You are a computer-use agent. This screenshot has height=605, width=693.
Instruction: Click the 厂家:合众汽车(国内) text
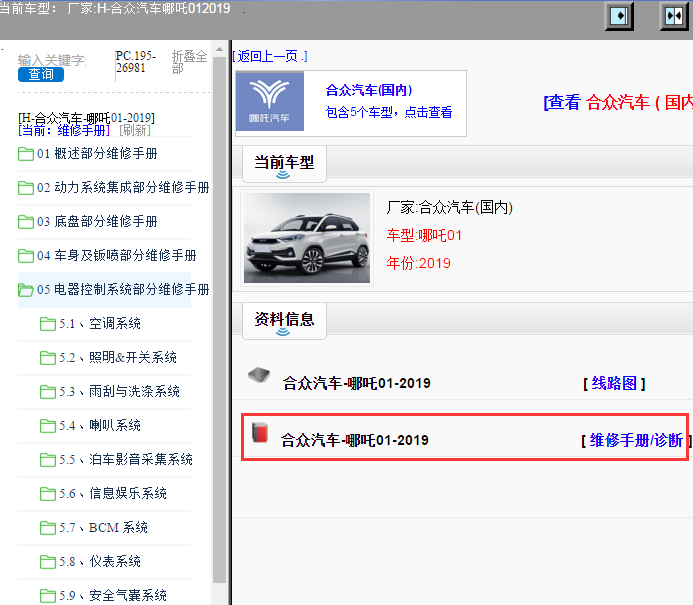point(449,207)
